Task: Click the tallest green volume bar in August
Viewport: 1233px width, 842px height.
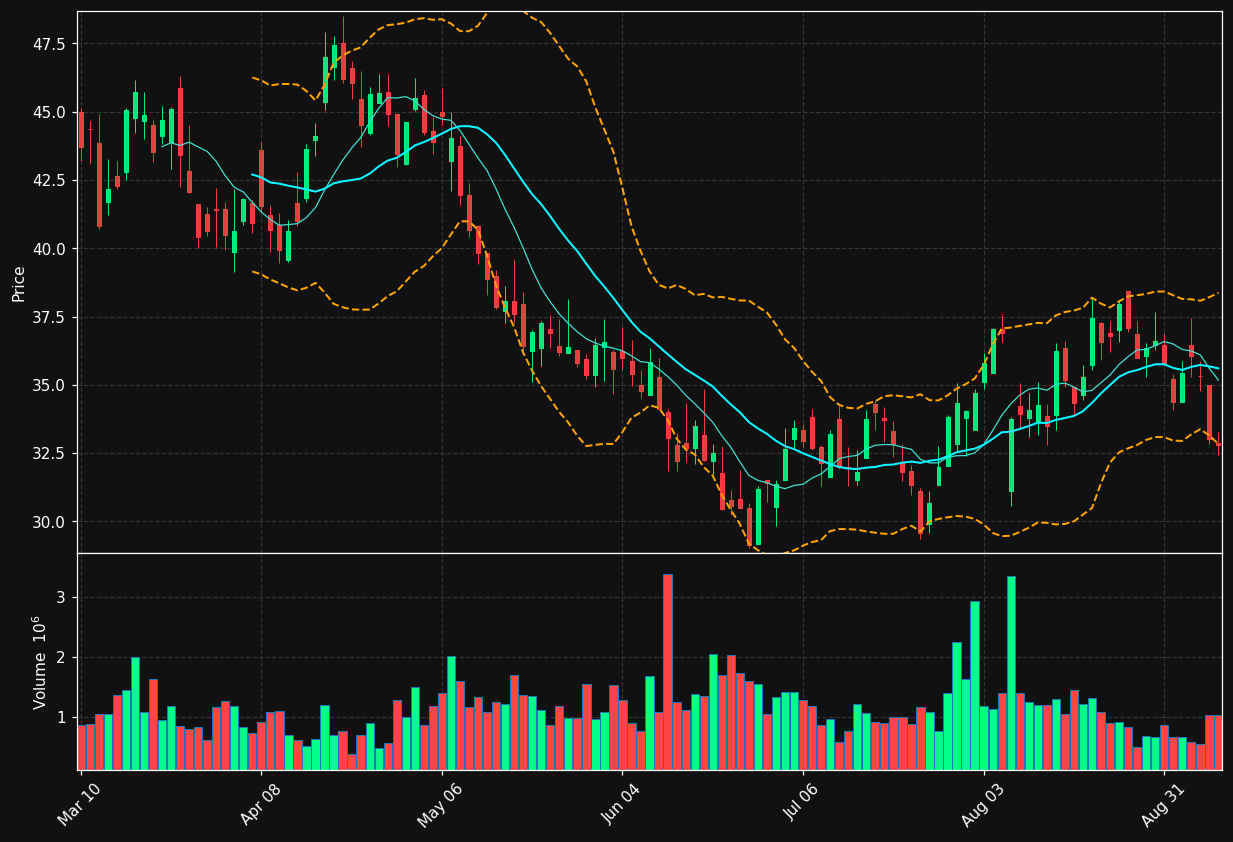Action: click(x=1011, y=673)
